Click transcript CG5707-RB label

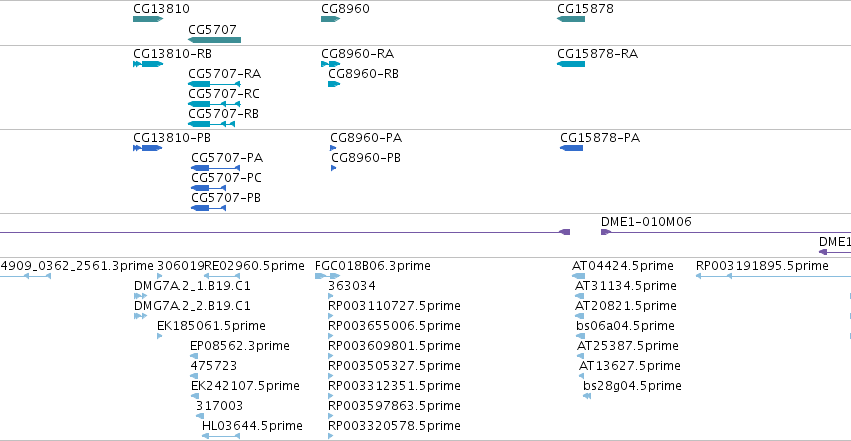pyautogui.click(x=224, y=113)
